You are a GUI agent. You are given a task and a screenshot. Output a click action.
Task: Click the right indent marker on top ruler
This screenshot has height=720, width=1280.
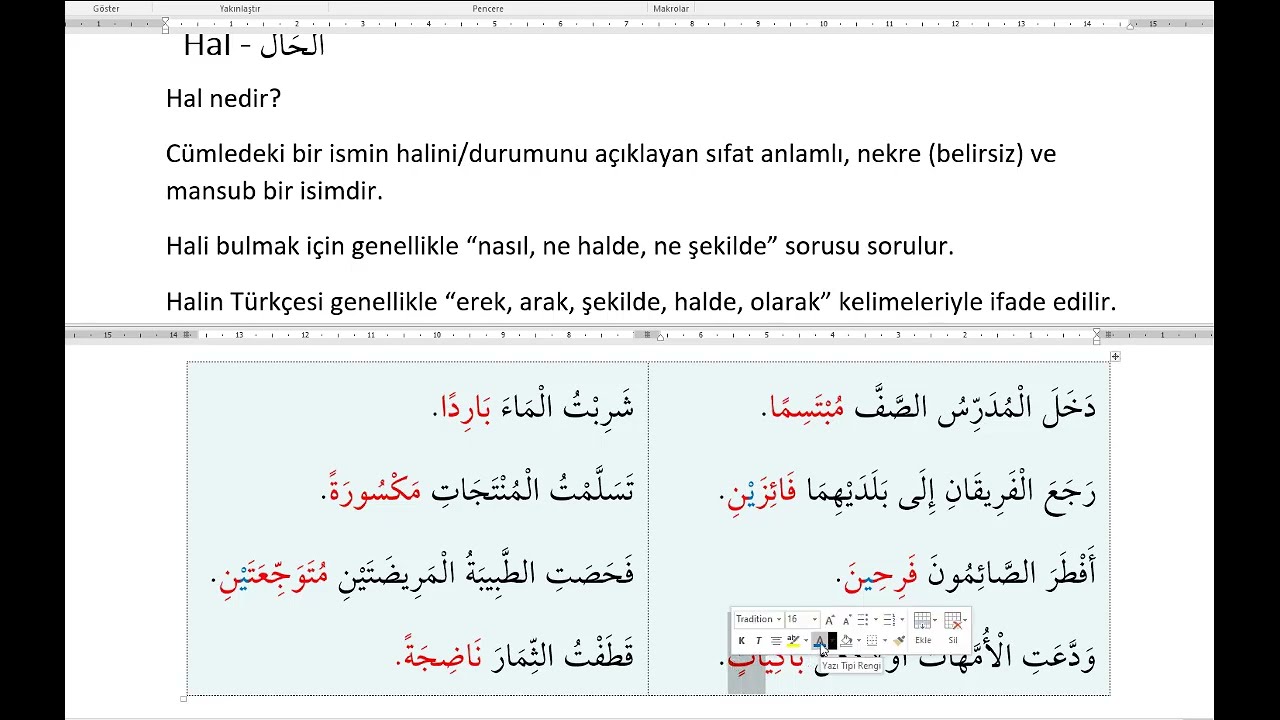1131,25
